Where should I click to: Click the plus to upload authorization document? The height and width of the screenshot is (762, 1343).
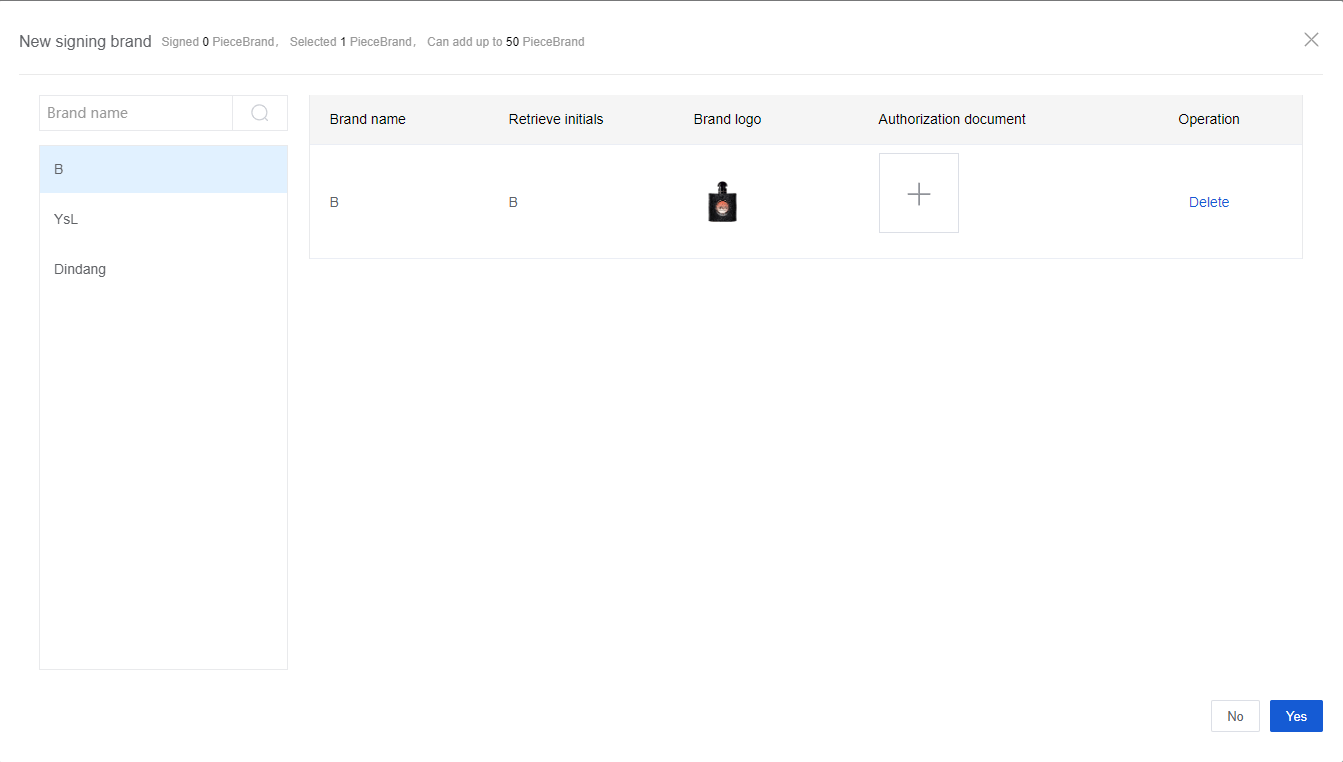(x=919, y=193)
